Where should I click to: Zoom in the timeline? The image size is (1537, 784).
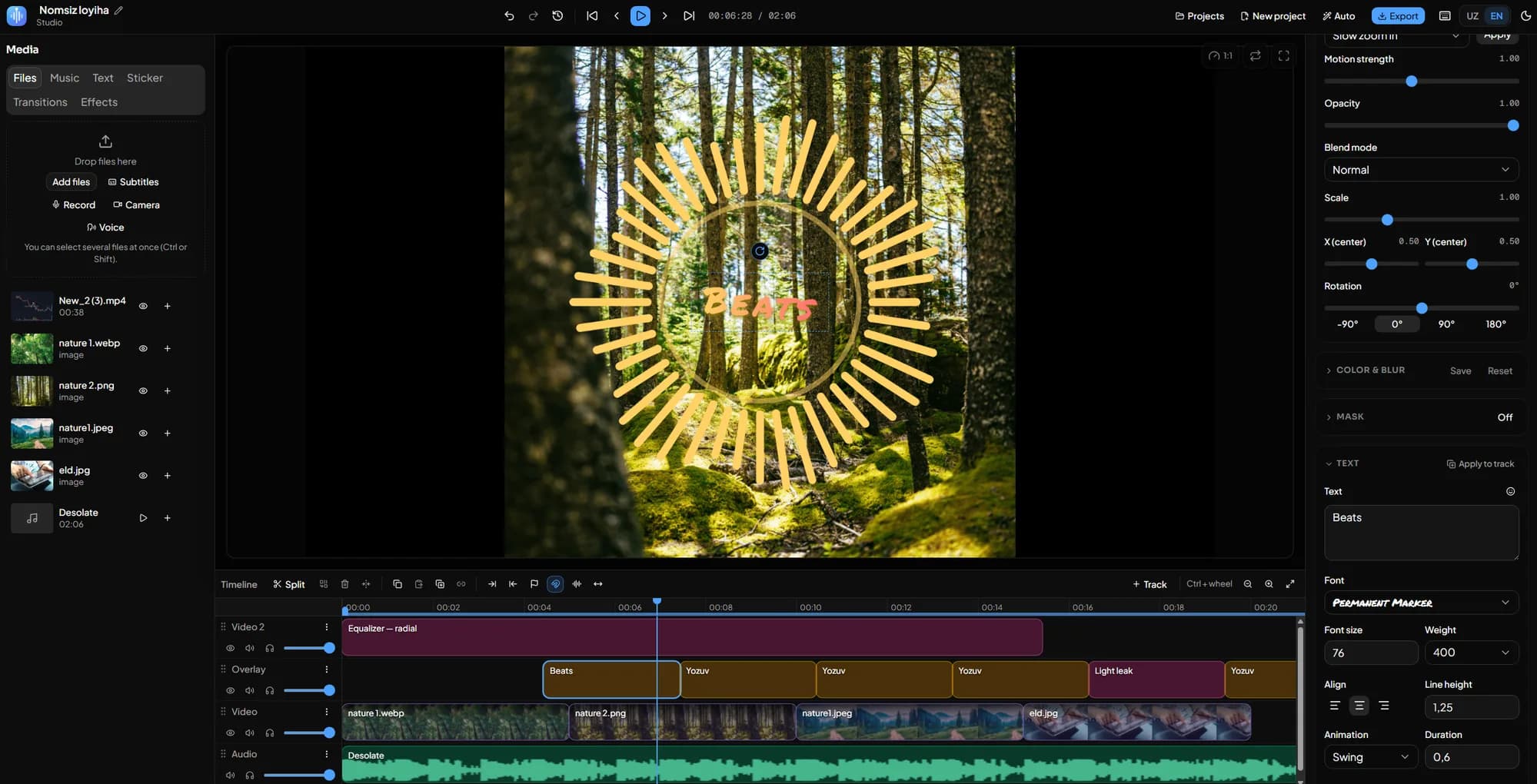(x=1269, y=584)
